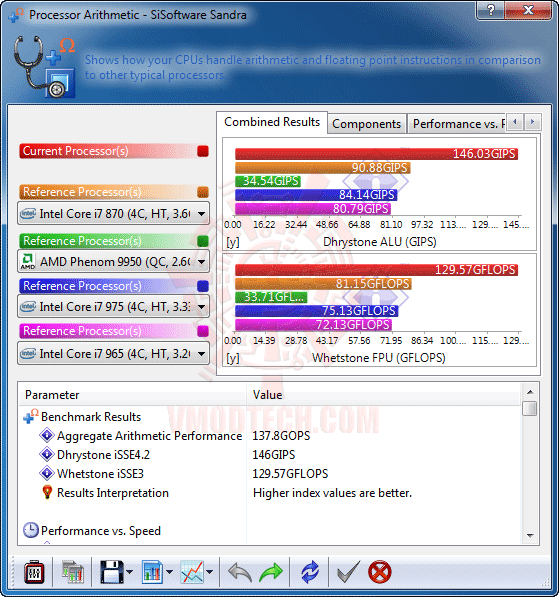Click the red 146.03GIPS bar

click(376, 154)
